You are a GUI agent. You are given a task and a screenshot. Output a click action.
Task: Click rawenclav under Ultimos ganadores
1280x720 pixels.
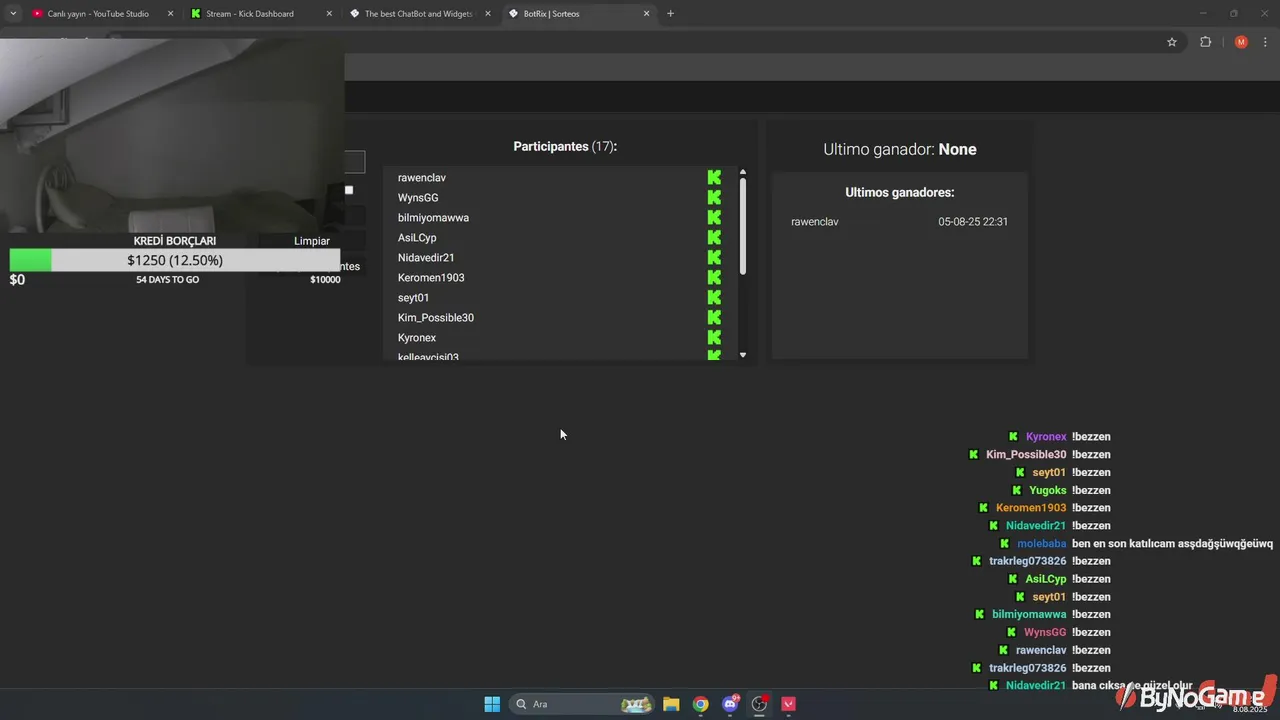point(815,222)
